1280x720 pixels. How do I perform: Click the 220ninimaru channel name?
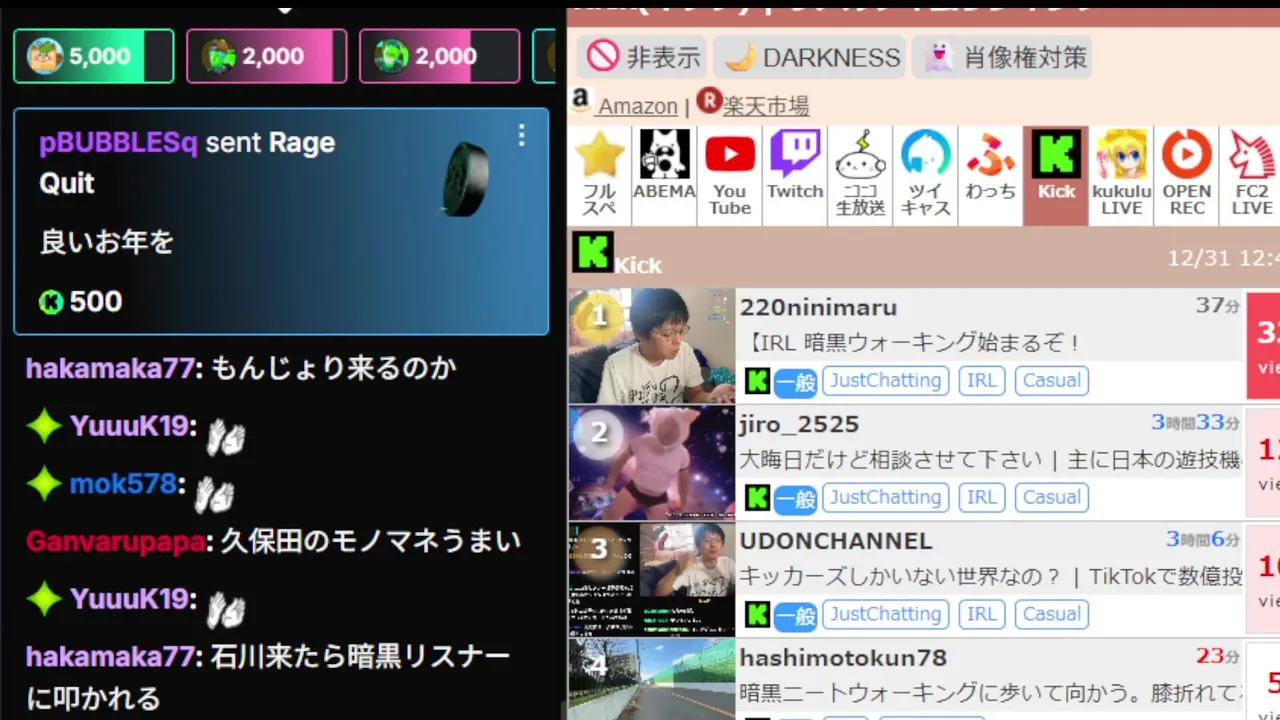point(818,307)
